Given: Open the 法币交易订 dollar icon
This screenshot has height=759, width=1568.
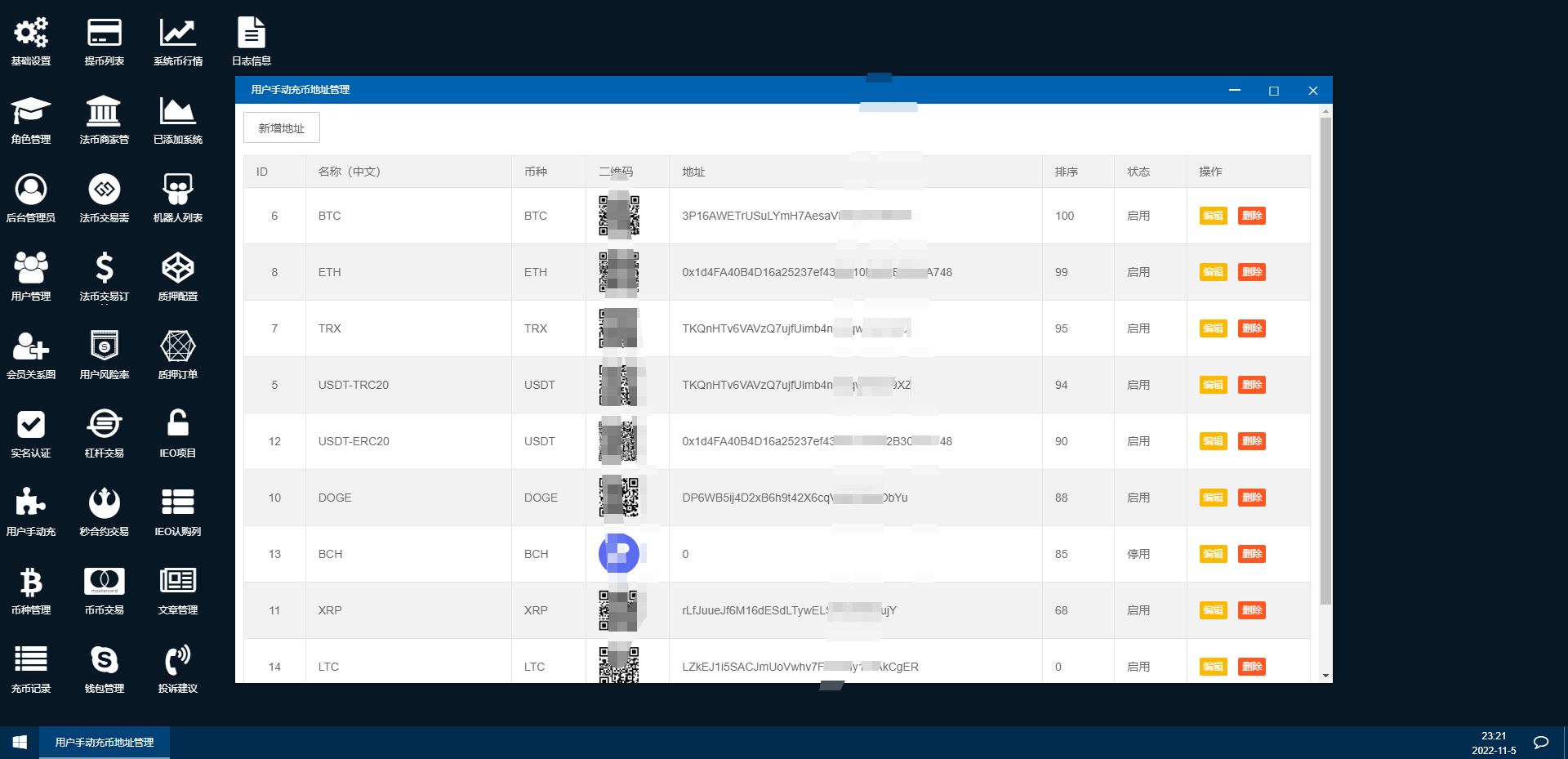Looking at the screenshot, I should (x=105, y=268).
